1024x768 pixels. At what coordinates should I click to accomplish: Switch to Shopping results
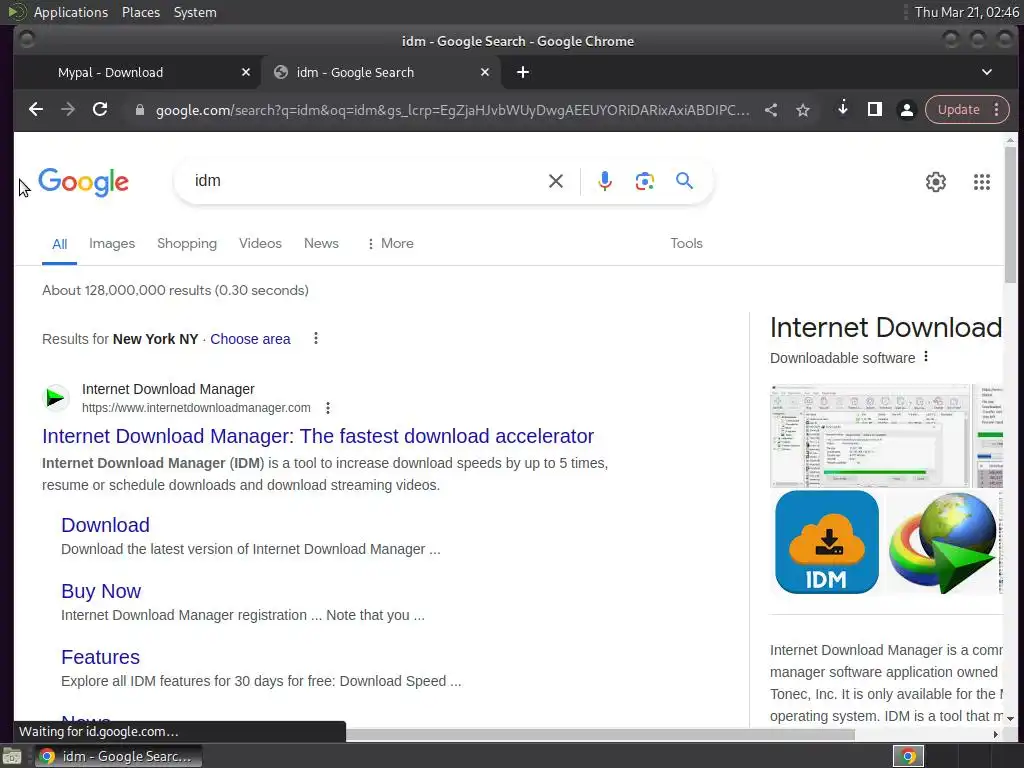point(187,244)
